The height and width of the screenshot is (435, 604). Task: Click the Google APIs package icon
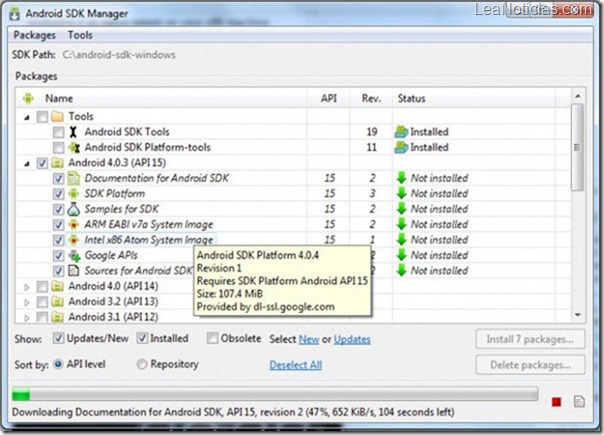click(72, 255)
